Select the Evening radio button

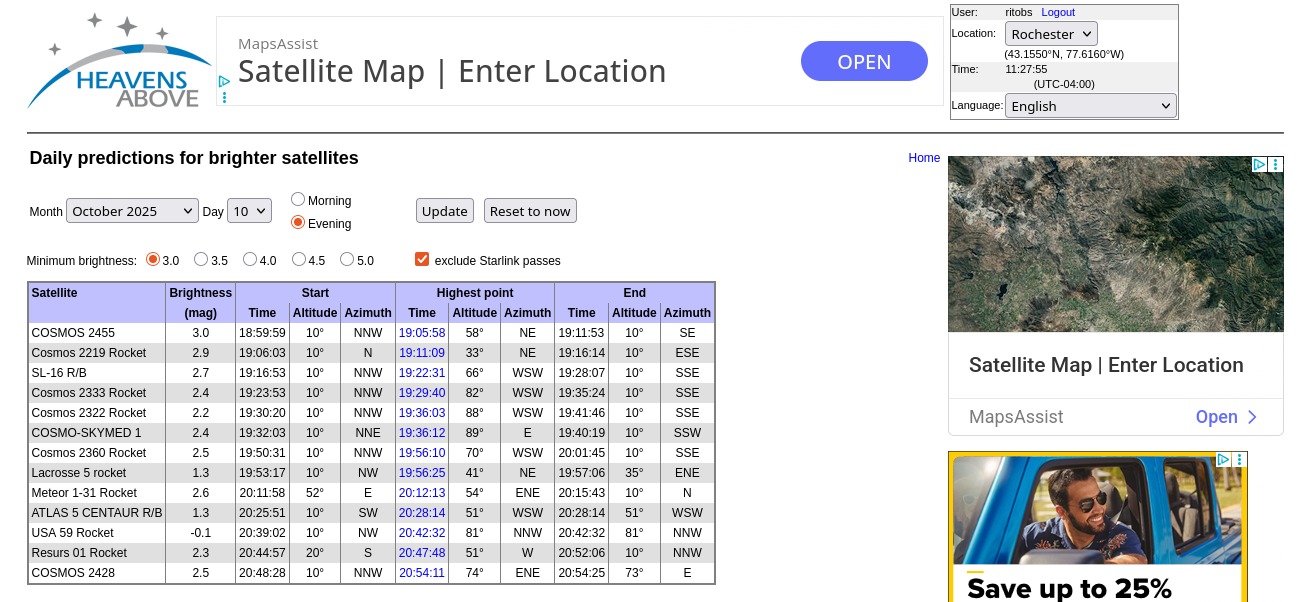pos(298,223)
